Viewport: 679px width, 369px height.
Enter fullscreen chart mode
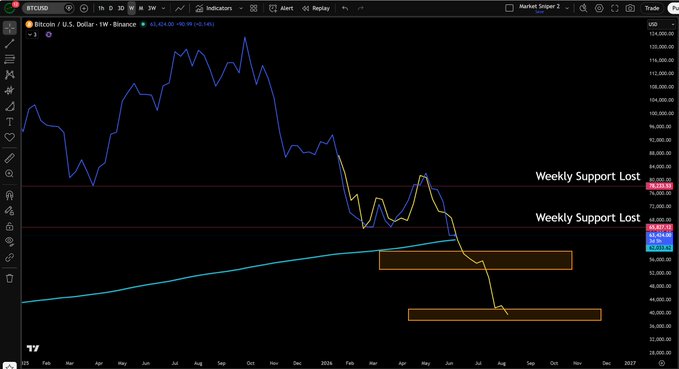coord(614,8)
